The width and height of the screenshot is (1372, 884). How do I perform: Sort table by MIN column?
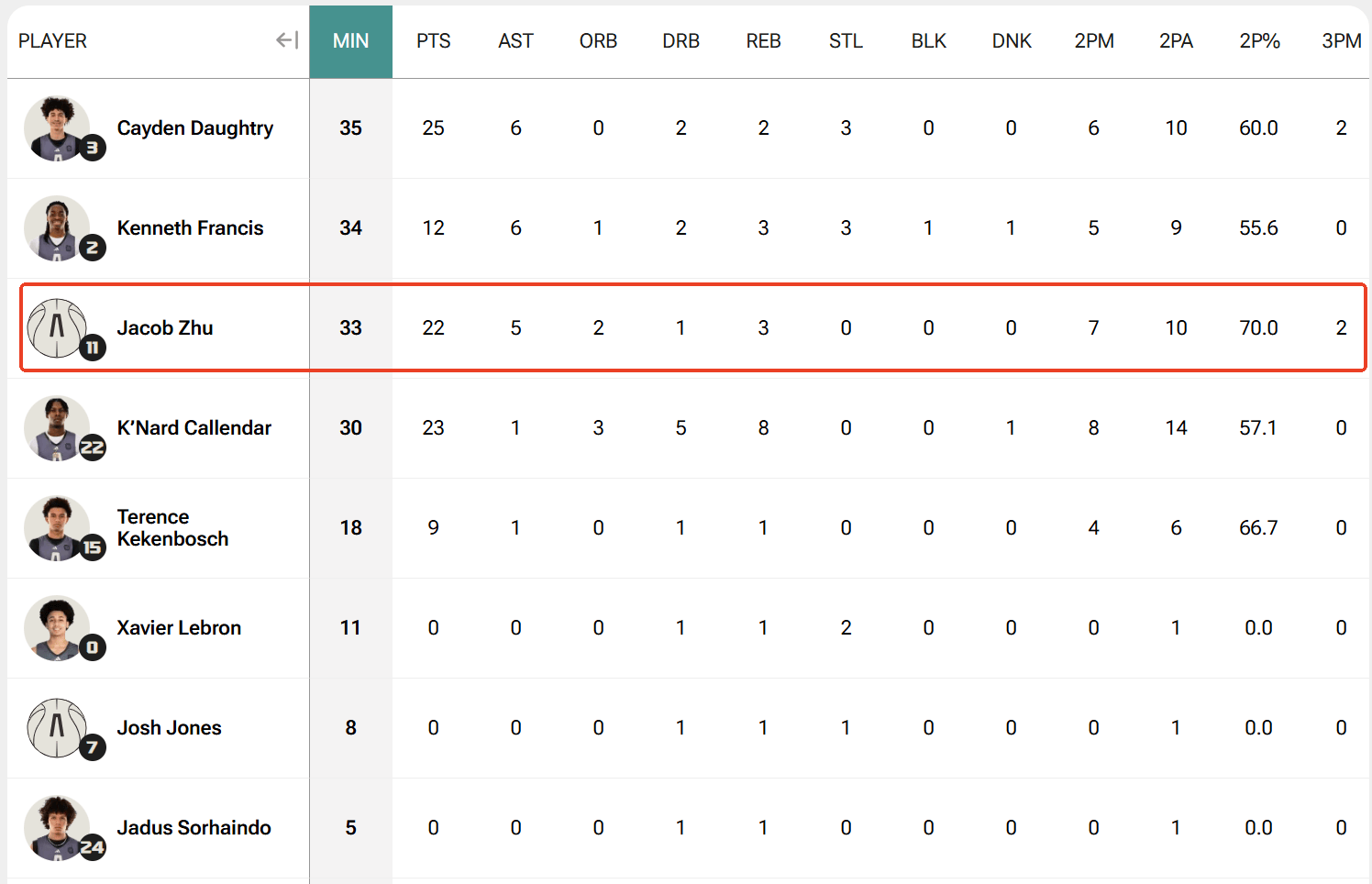350,41
